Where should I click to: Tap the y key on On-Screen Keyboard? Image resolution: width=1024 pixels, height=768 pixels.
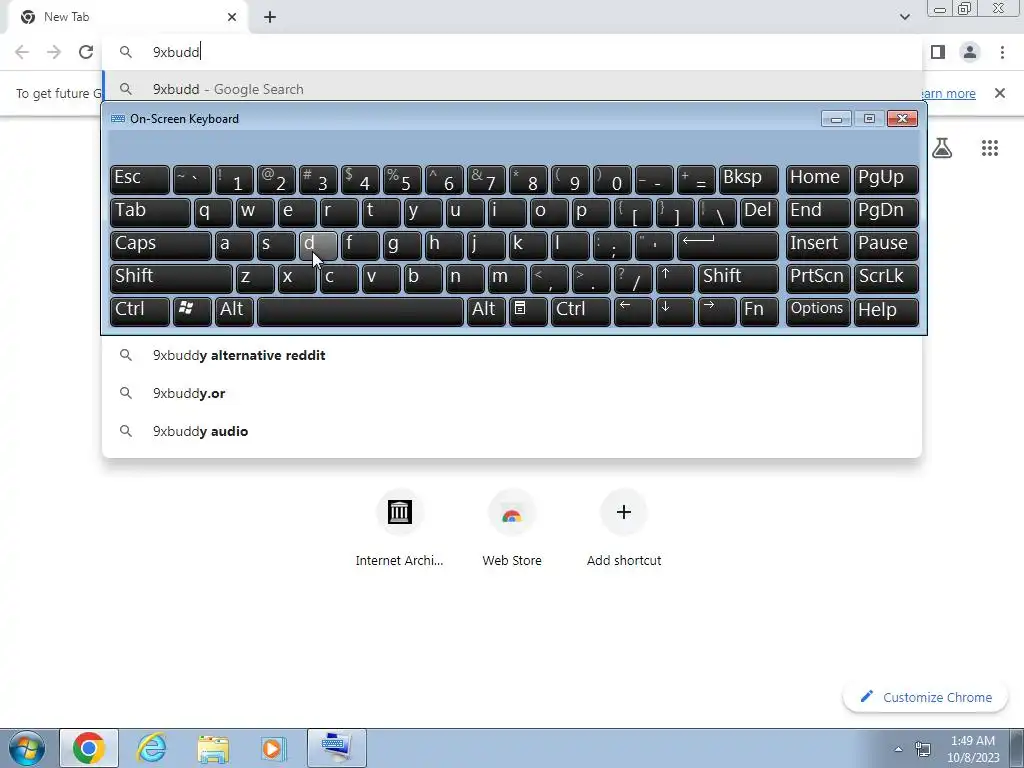click(423, 212)
